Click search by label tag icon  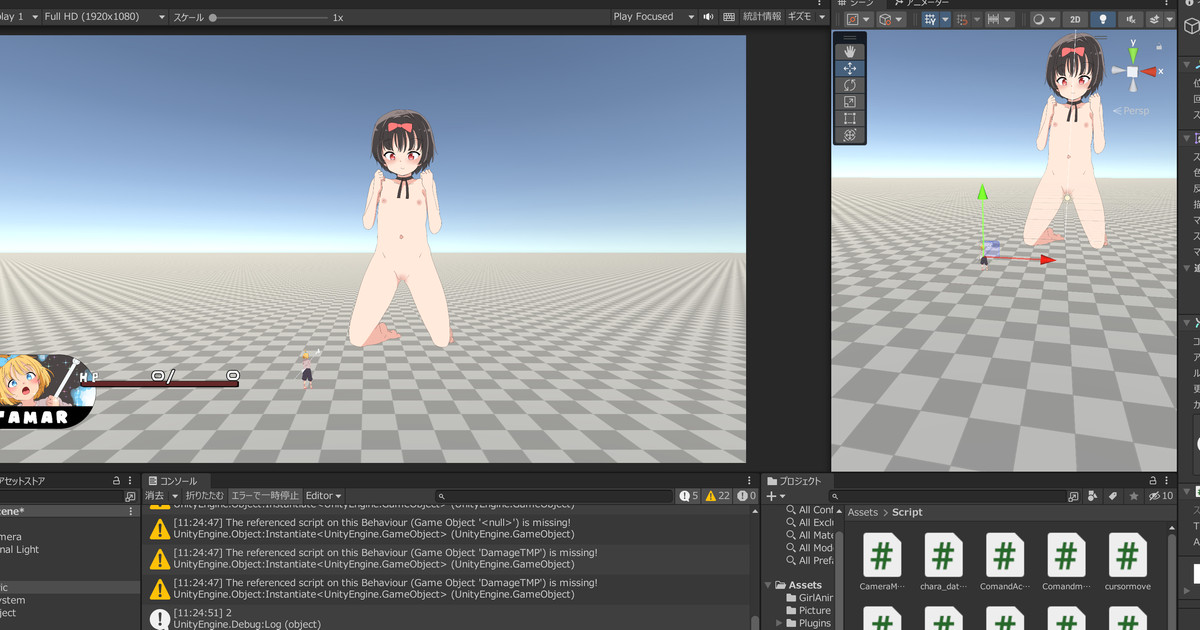(x=1112, y=496)
